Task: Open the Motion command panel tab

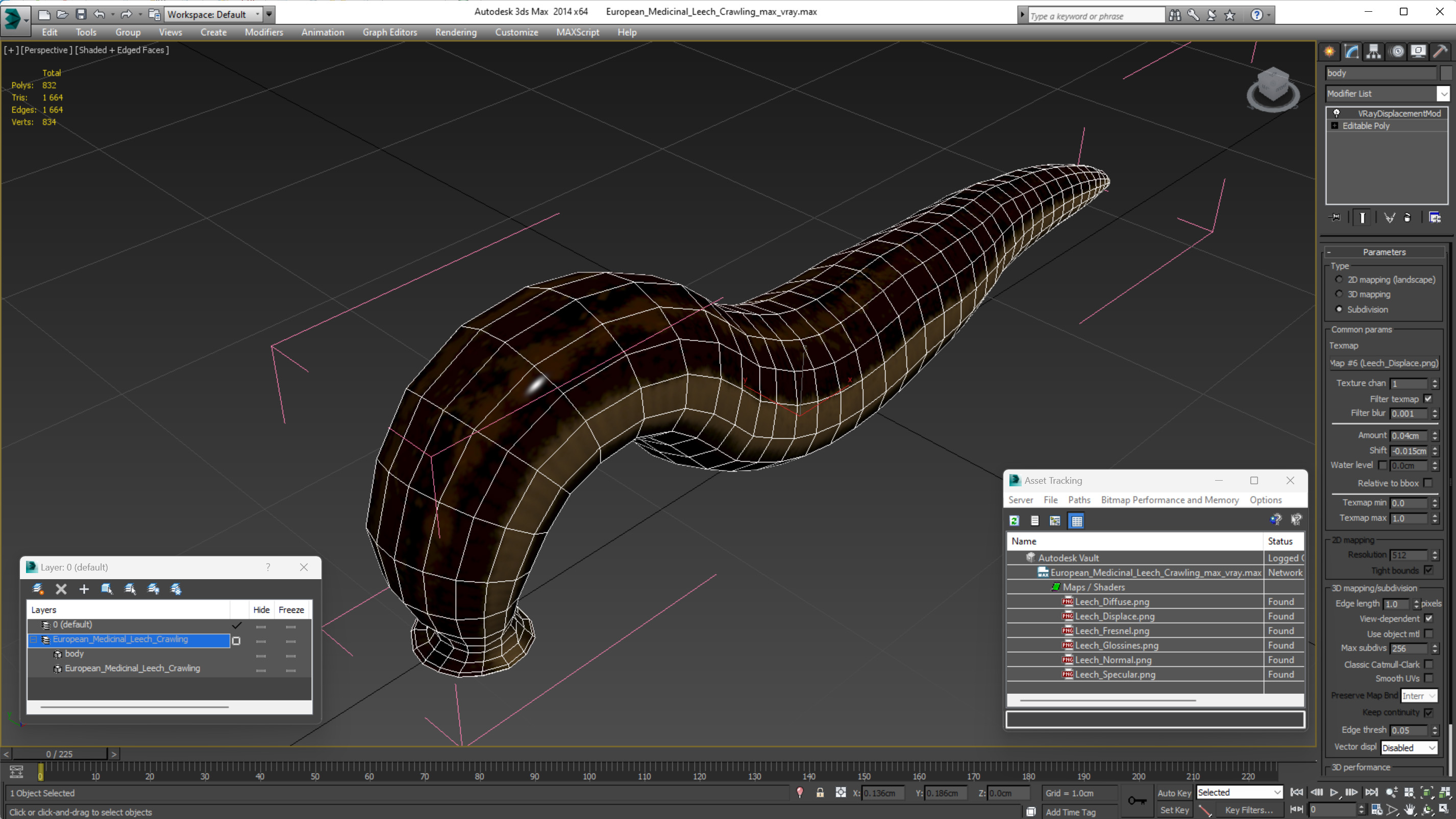Action: tap(1396, 52)
